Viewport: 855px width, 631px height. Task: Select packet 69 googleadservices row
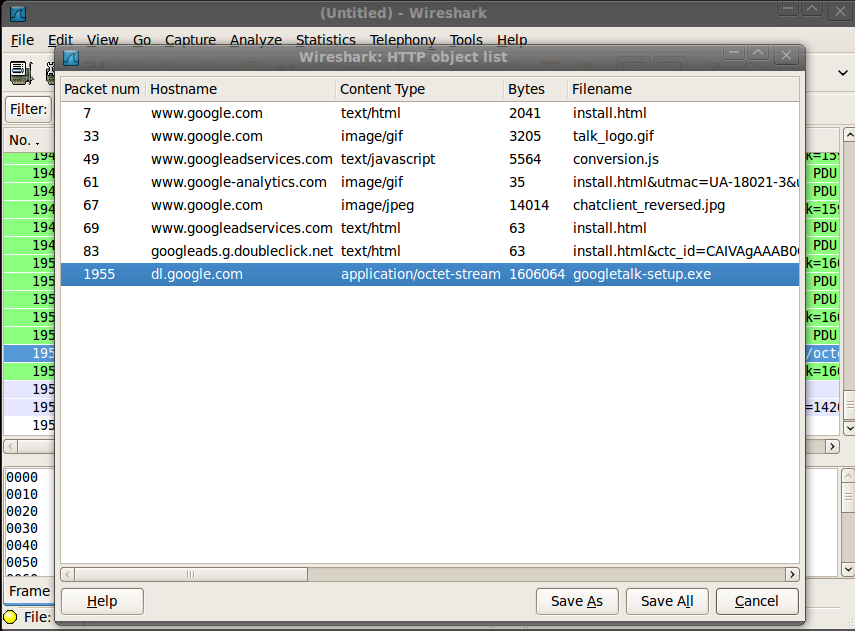pyautogui.click(x=430, y=228)
